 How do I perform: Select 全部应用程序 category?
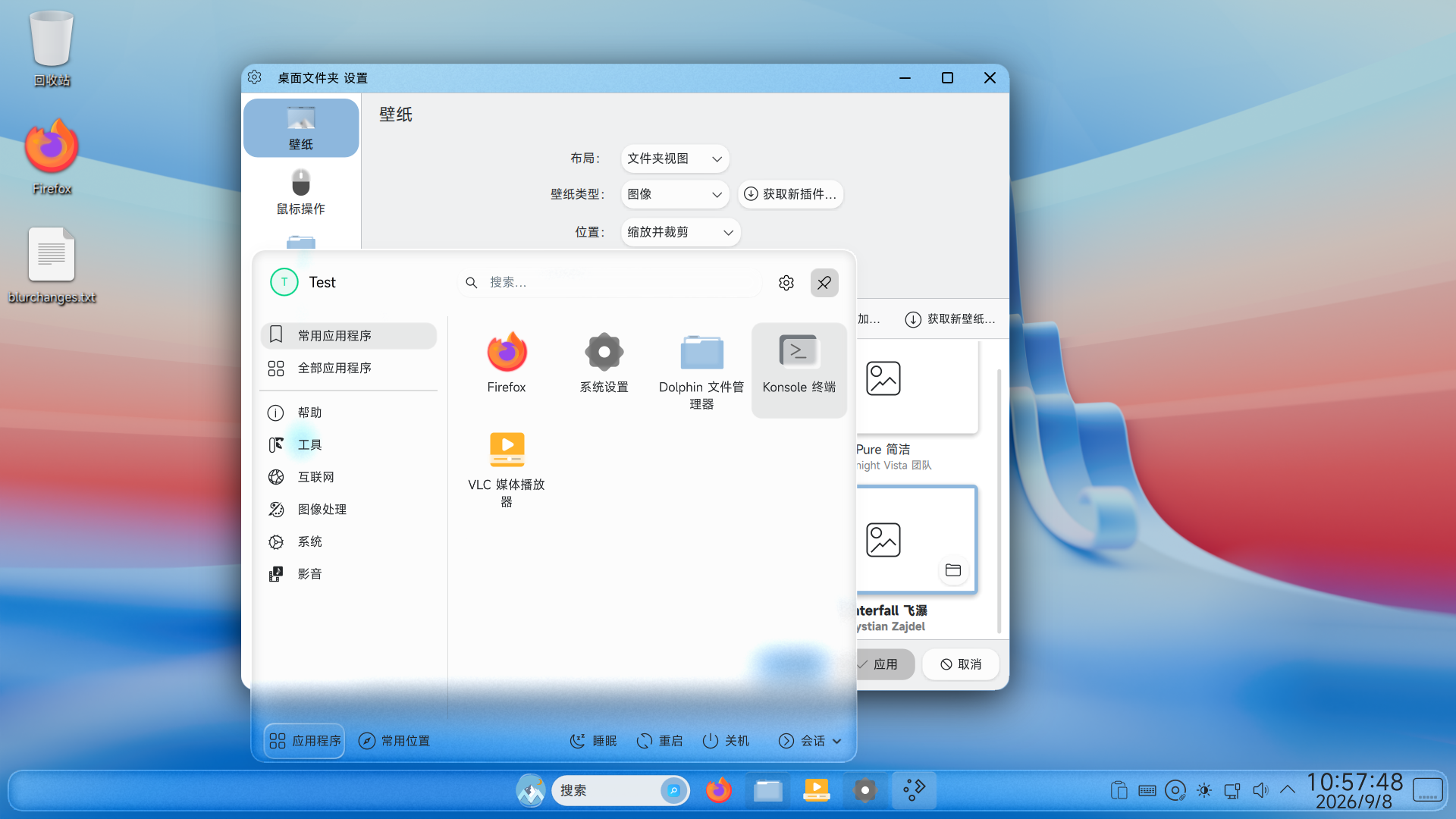click(349, 368)
